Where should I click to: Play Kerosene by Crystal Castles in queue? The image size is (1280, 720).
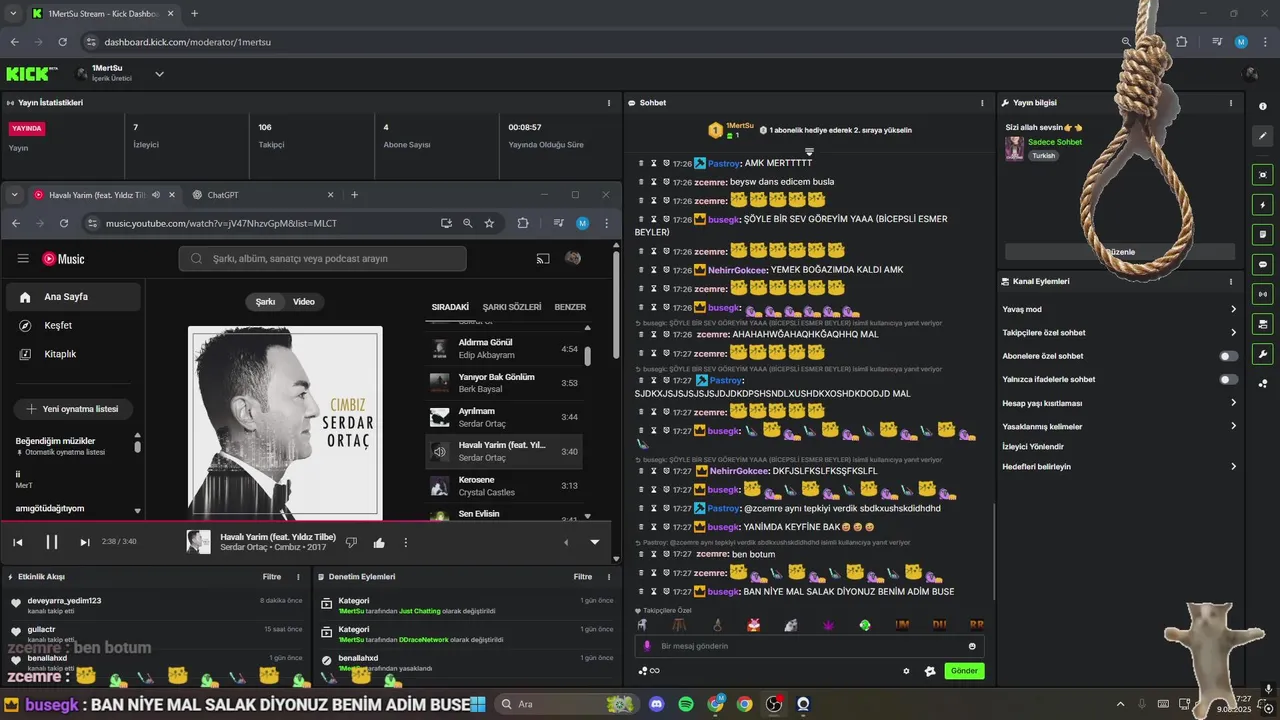point(505,486)
